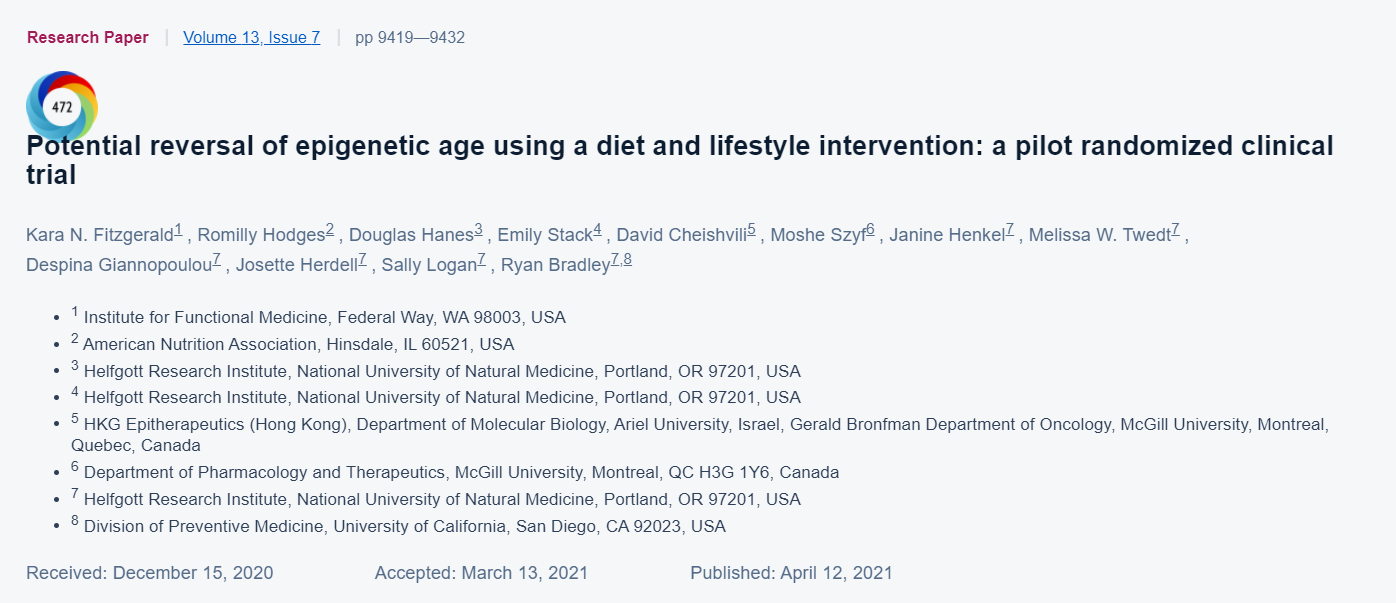
Task: Click author name Despina Giannopoulou
Action: [119, 265]
